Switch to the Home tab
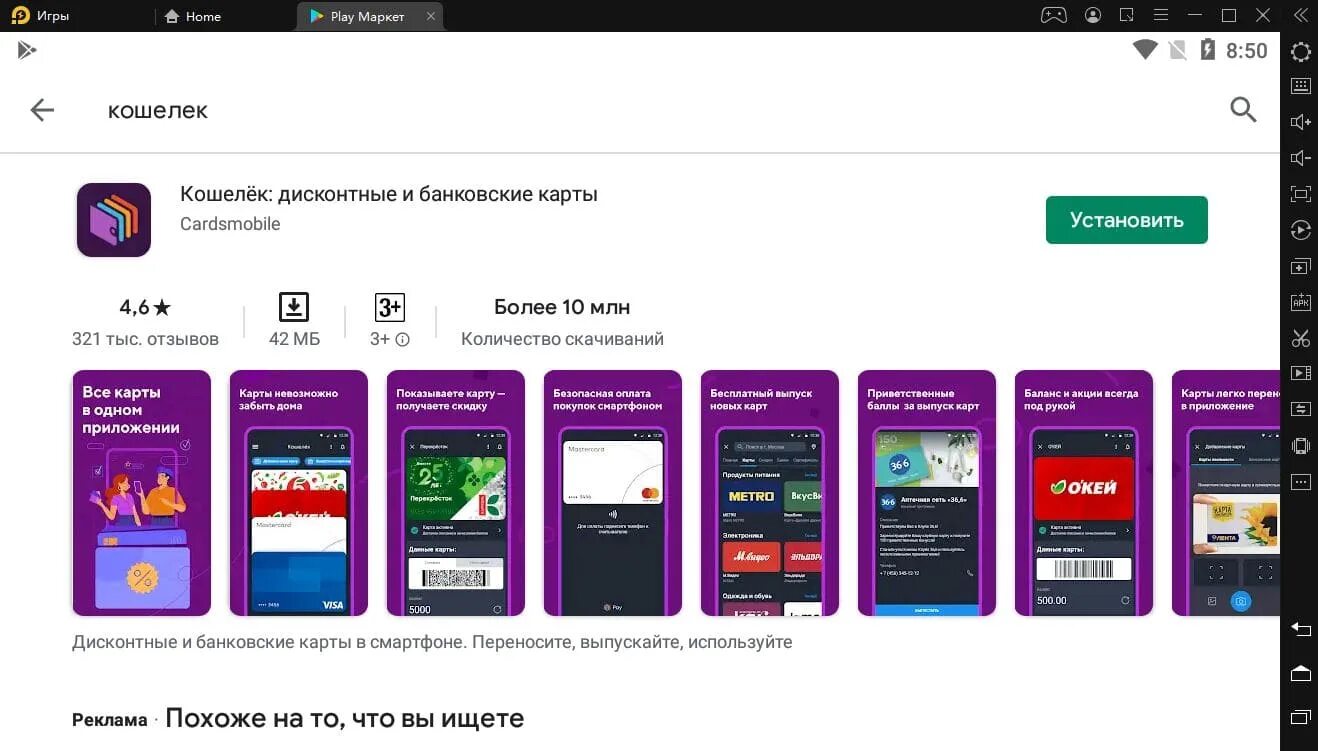The image size is (1318, 751). pyautogui.click(x=192, y=16)
